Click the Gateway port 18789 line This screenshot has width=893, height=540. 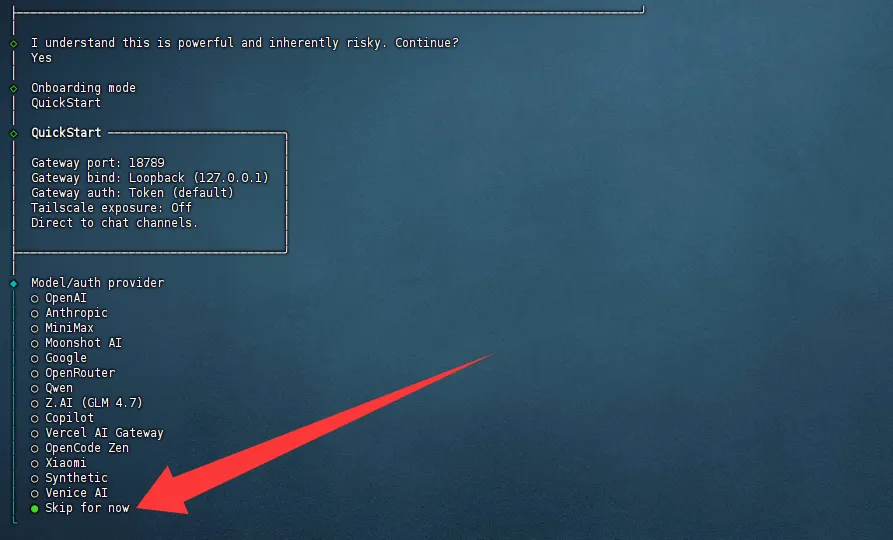[x=98, y=163]
